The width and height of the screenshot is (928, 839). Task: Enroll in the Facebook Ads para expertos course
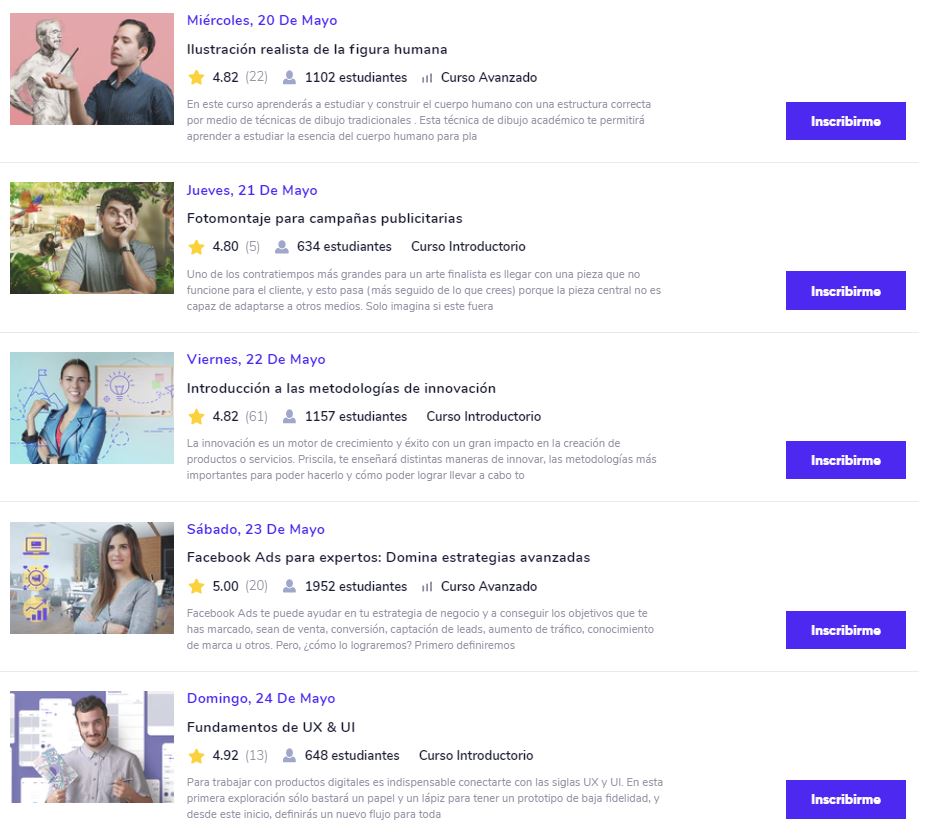pos(845,630)
